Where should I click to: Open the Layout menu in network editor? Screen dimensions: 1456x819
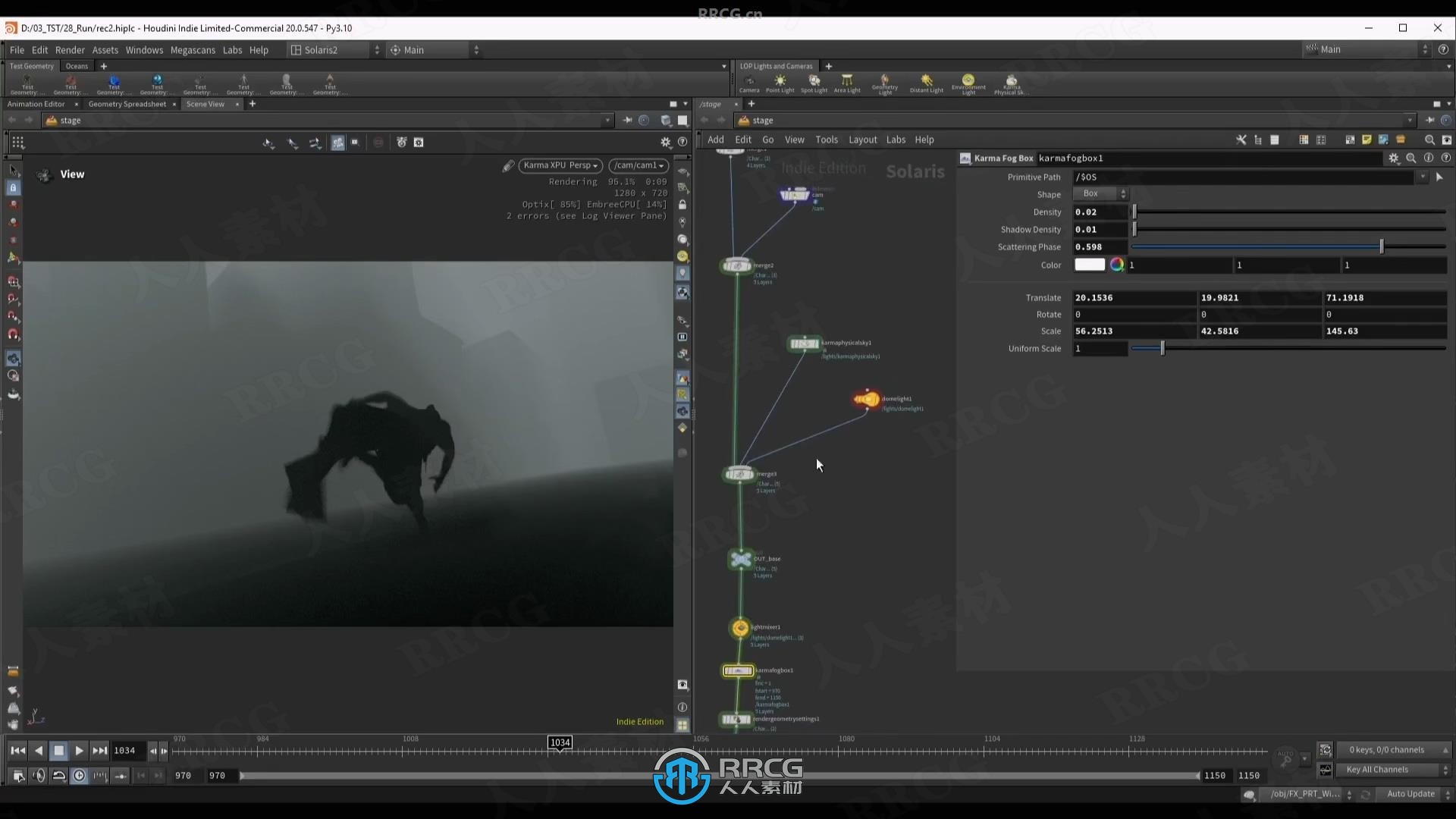862,140
